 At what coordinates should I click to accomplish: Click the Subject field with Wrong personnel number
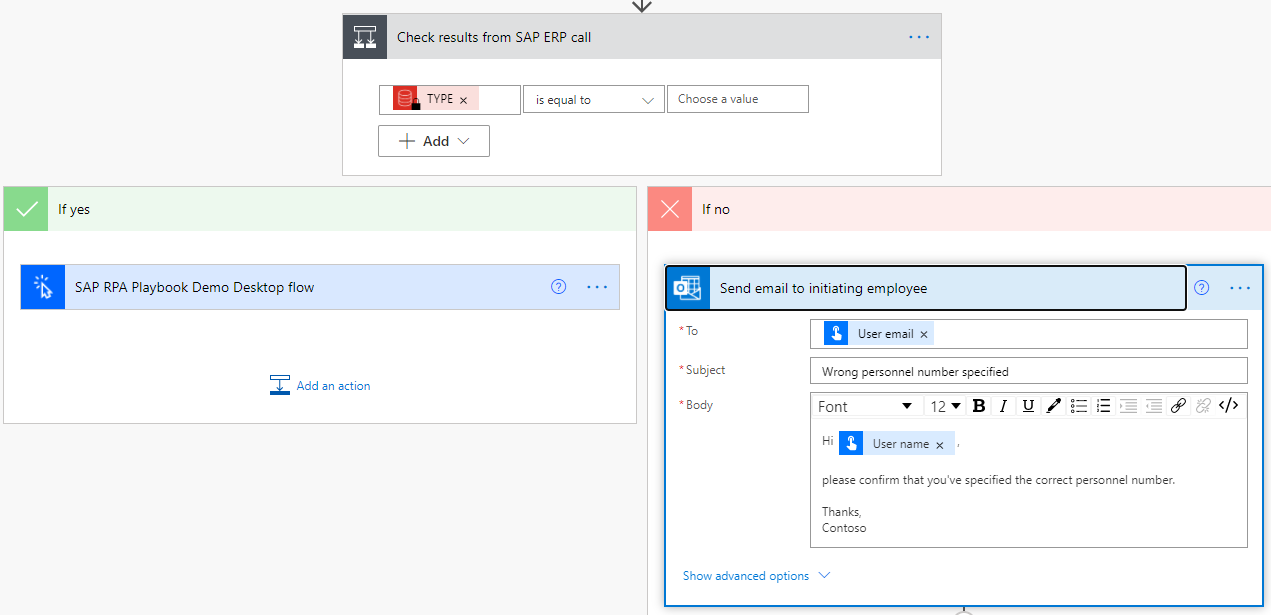pos(1029,371)
